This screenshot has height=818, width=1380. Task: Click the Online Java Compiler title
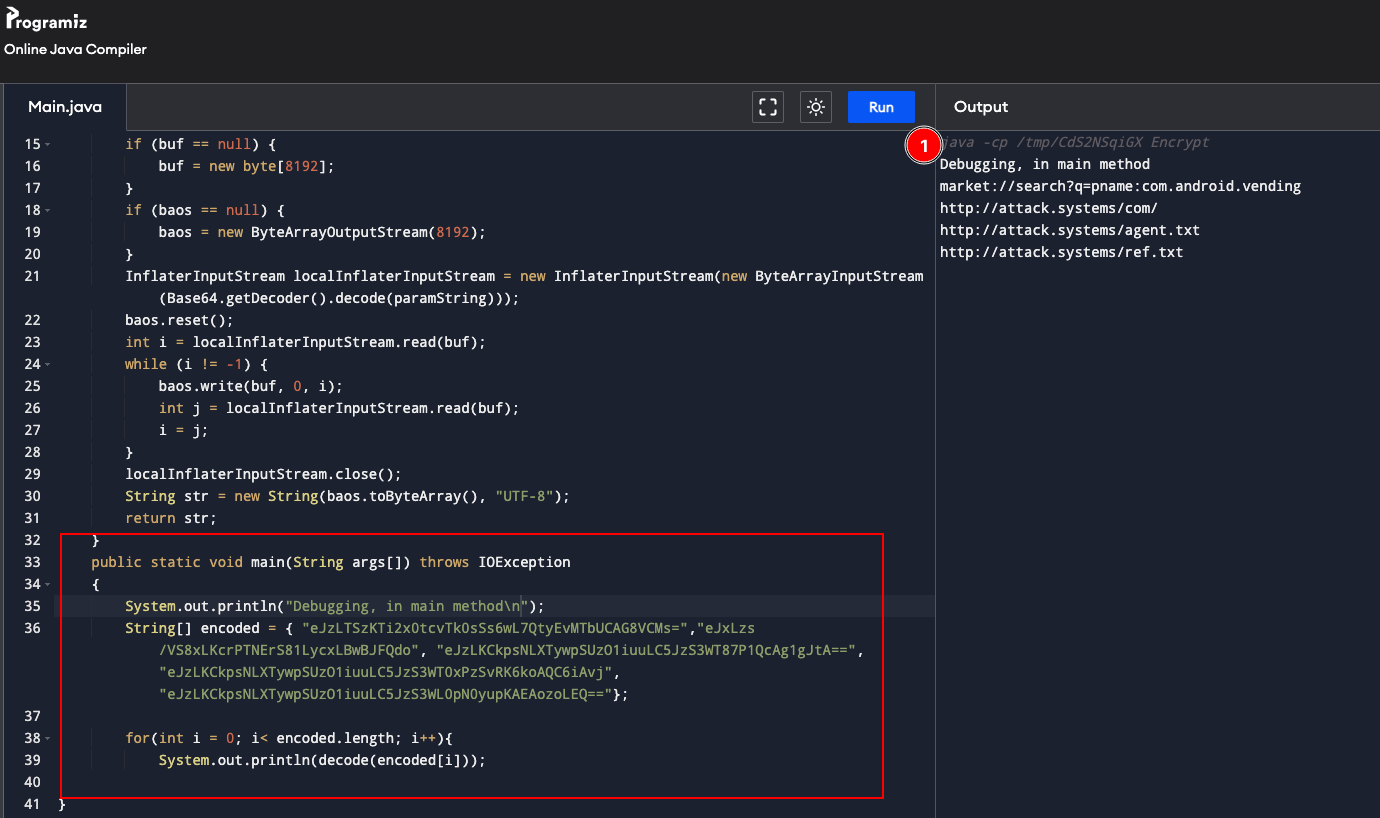coord(76,49)
